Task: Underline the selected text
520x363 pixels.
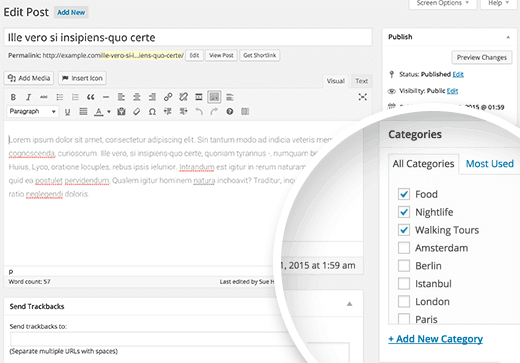Action: (x=67, y=112)
